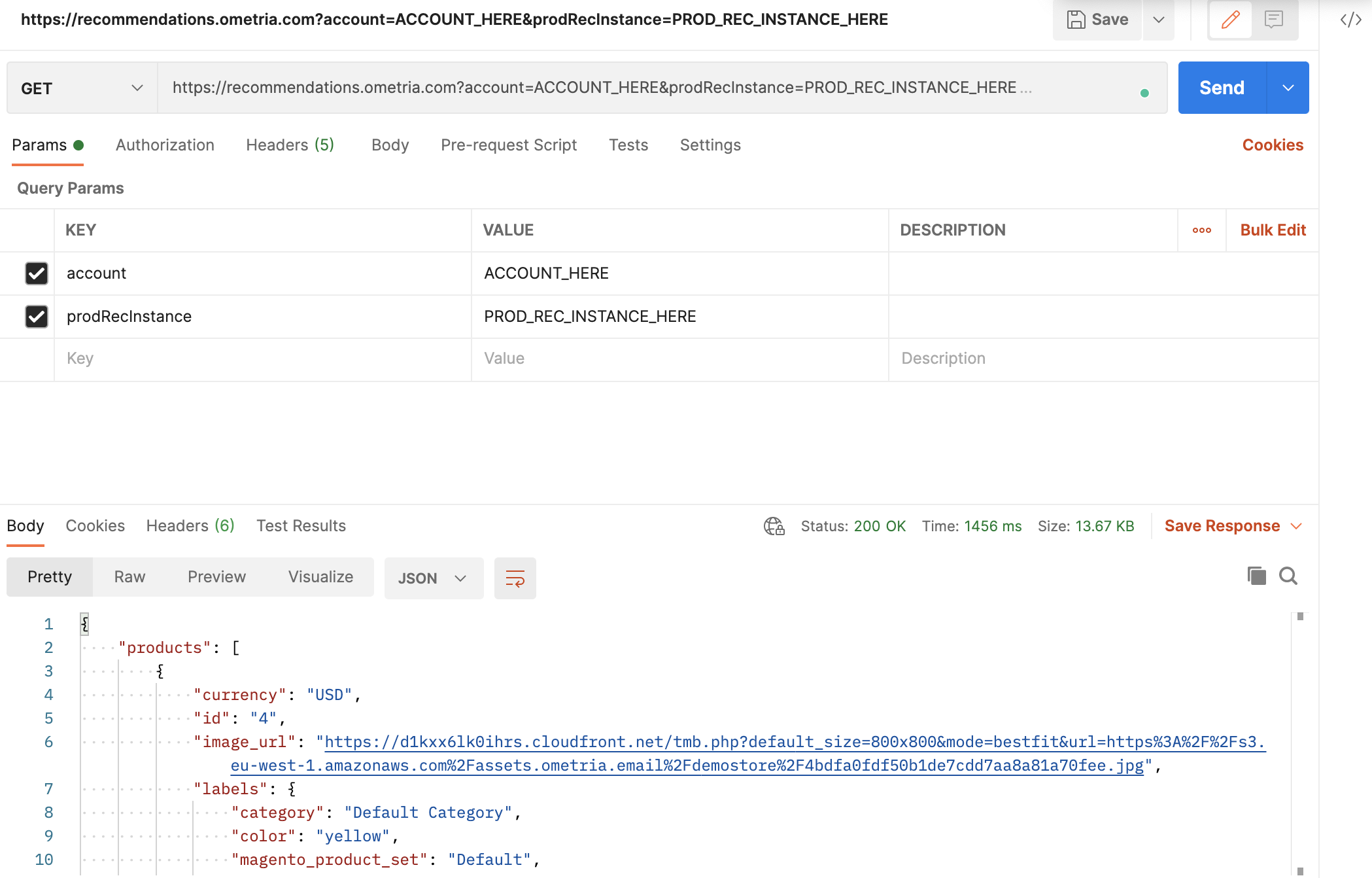Click the empty Key input field

click(x=263, y=359)
